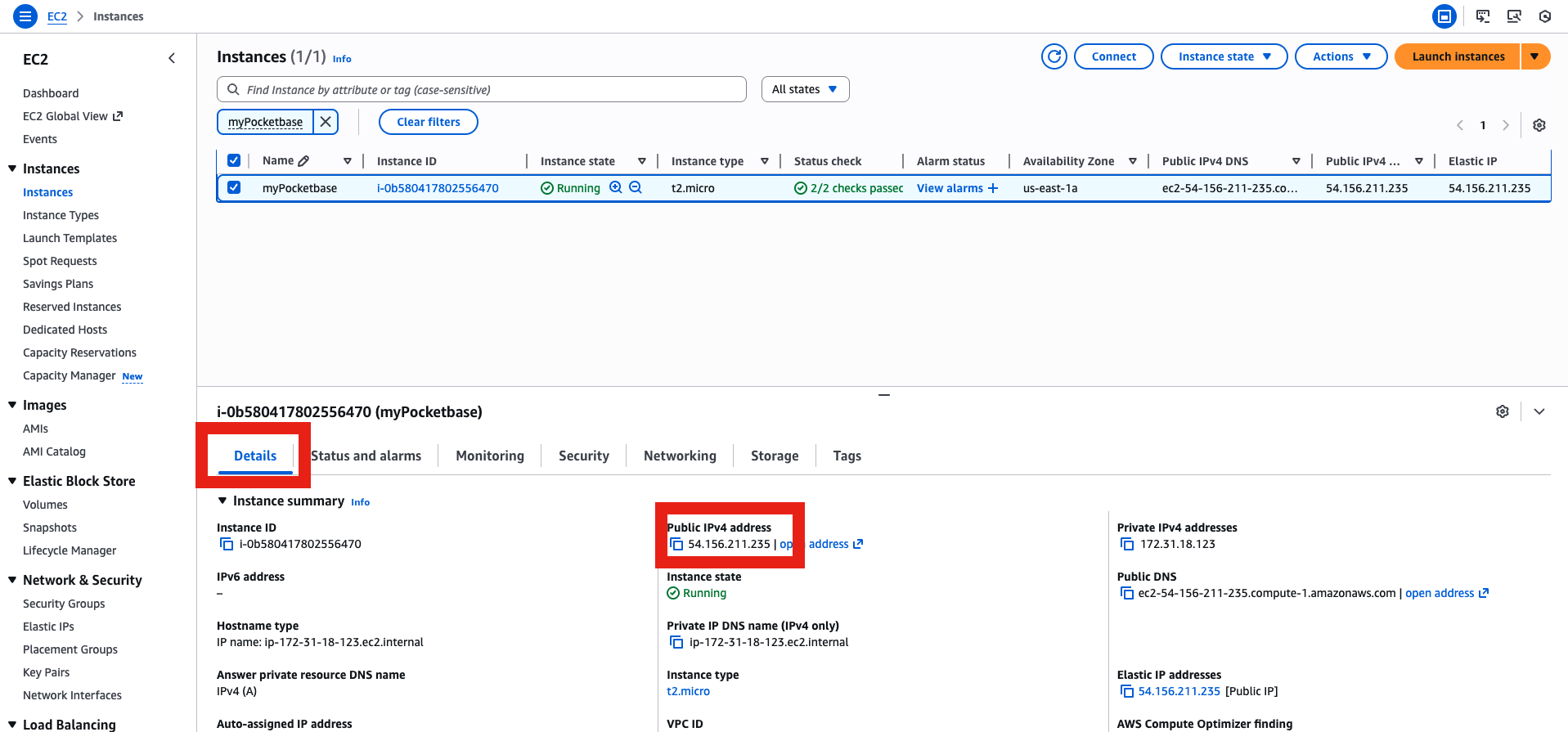This screenshot has width=1568, height=732.
Task: Click the Instance summary Info link
Action: pyautogui.click(x=360, y=502)
